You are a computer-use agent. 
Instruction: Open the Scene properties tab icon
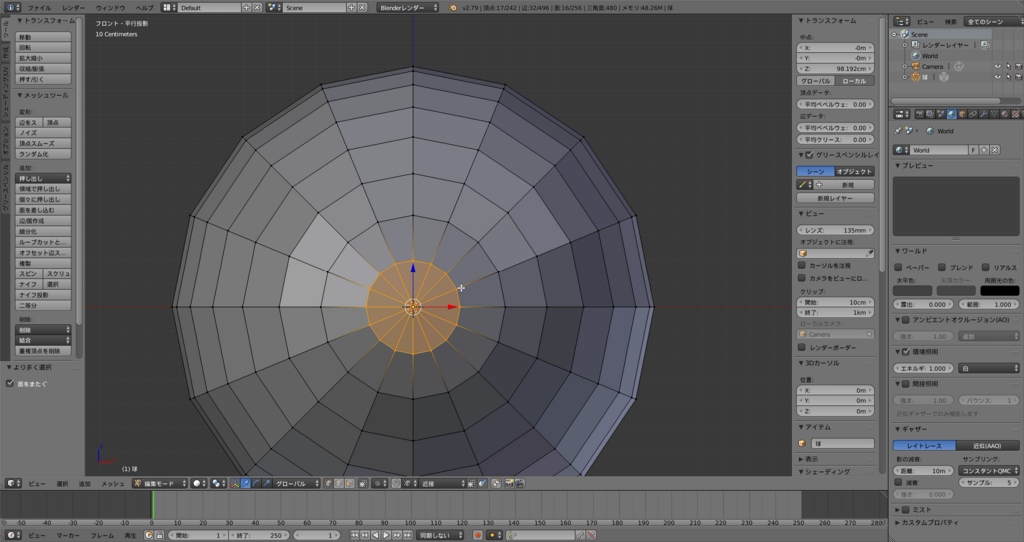941,114
